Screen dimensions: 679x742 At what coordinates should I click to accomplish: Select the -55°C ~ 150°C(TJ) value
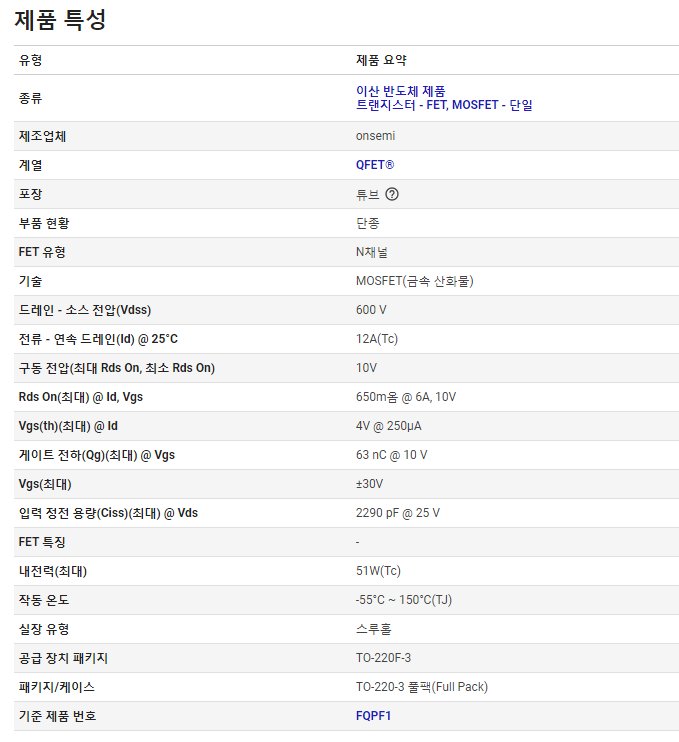[404, 600]
